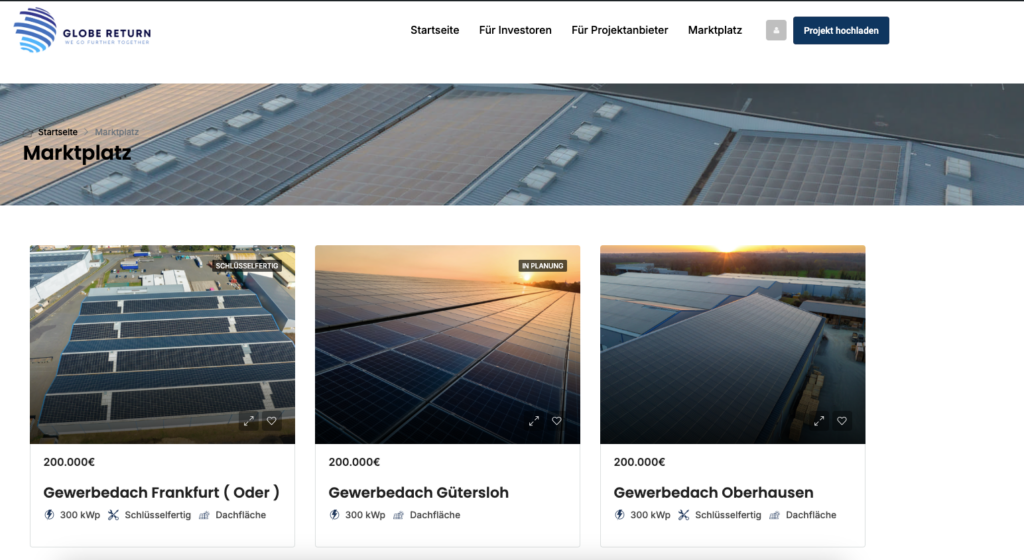
Task: Click the power icon on the Gütersloh card
Action: point(334,514)
